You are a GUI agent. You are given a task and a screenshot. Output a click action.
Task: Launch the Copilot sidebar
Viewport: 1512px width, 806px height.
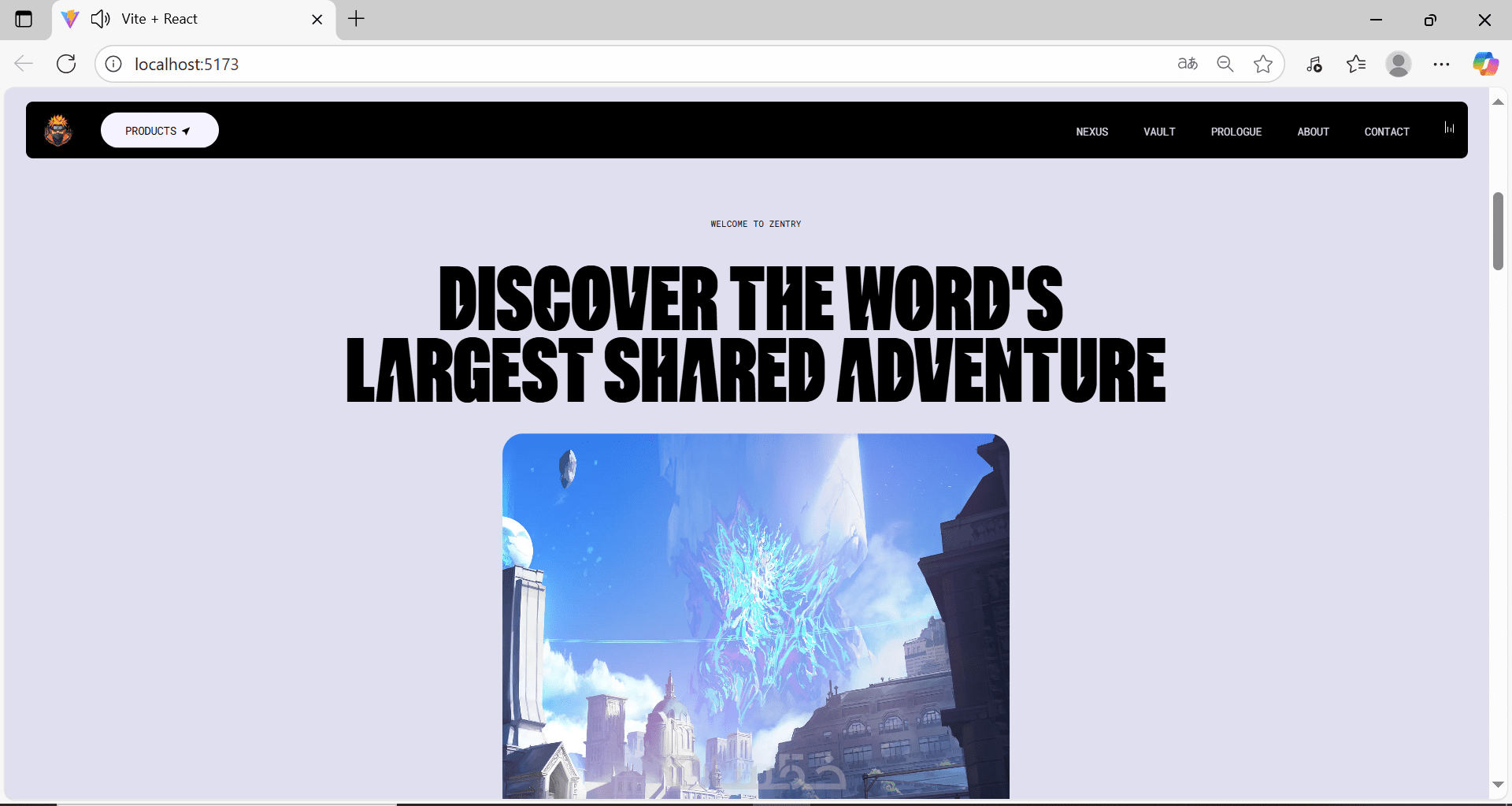pos(1485,64)
